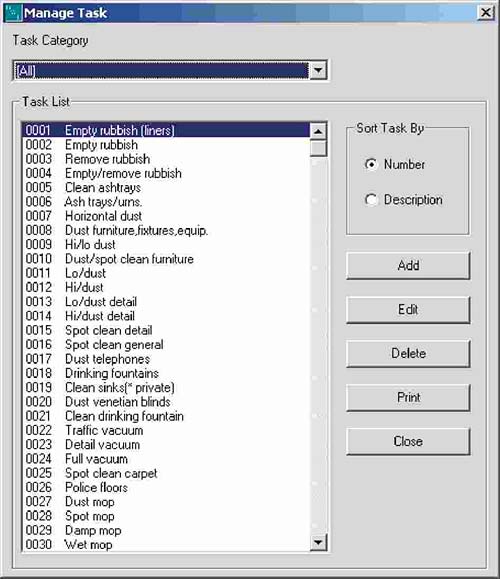Click the Close button
This screenshot has height=579, width=500.
[x=408, y=441]
